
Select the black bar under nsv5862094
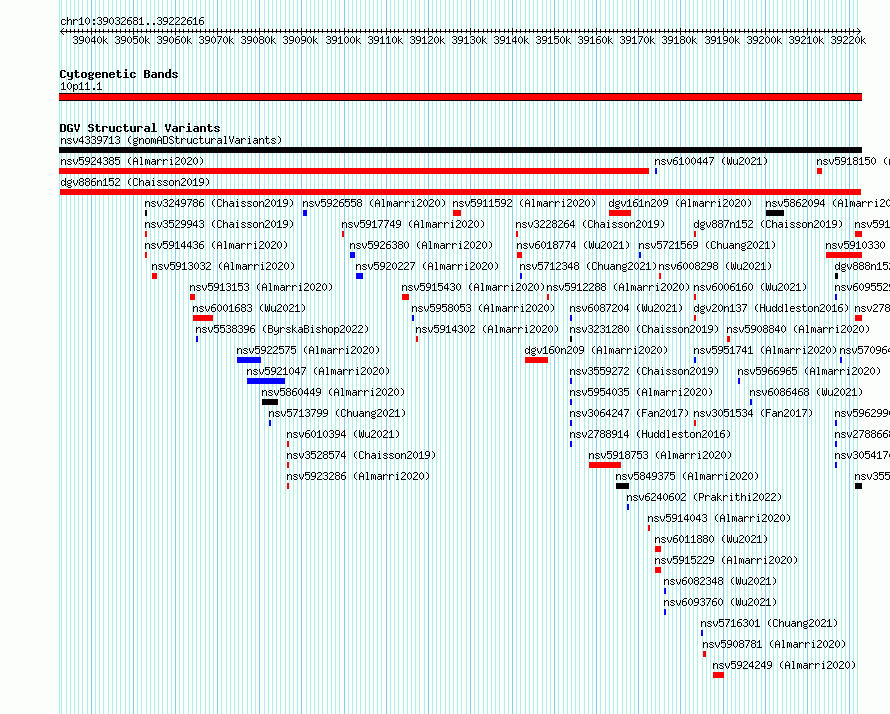(x=775, y=213)
